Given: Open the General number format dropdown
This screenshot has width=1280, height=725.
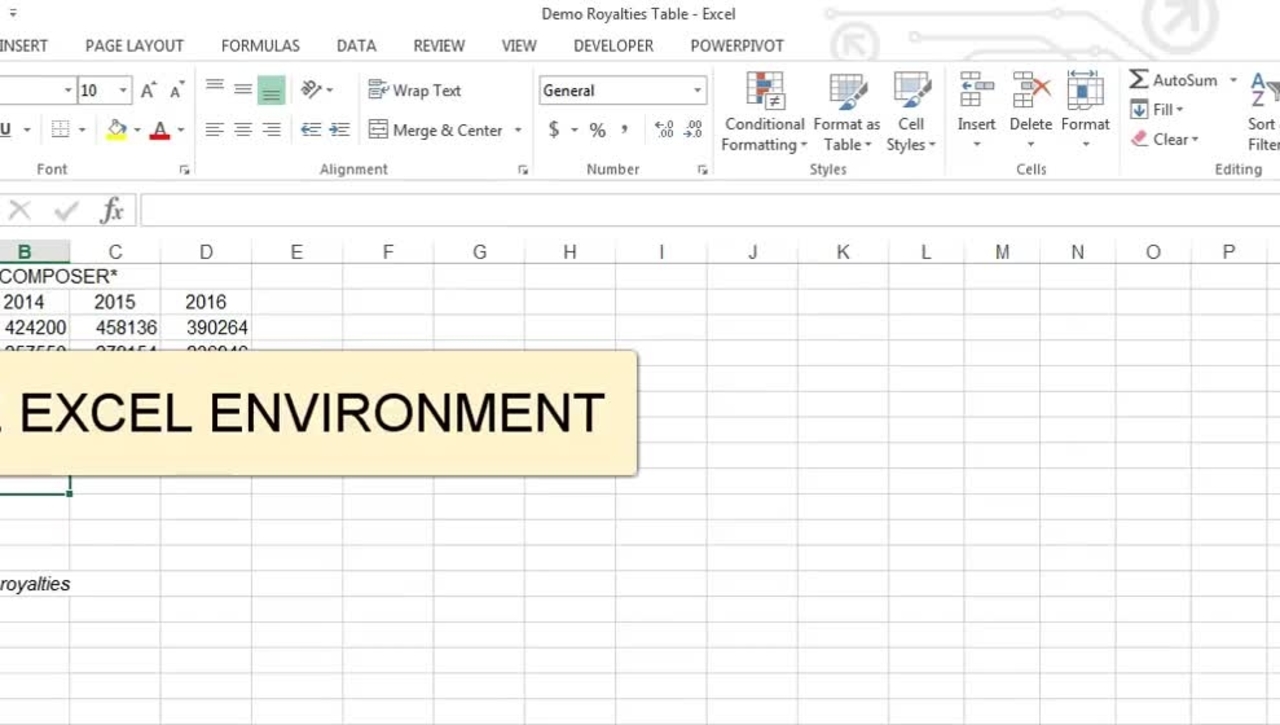Looking at the screenshot, I should pyautogui.click(x=697, y=91).
